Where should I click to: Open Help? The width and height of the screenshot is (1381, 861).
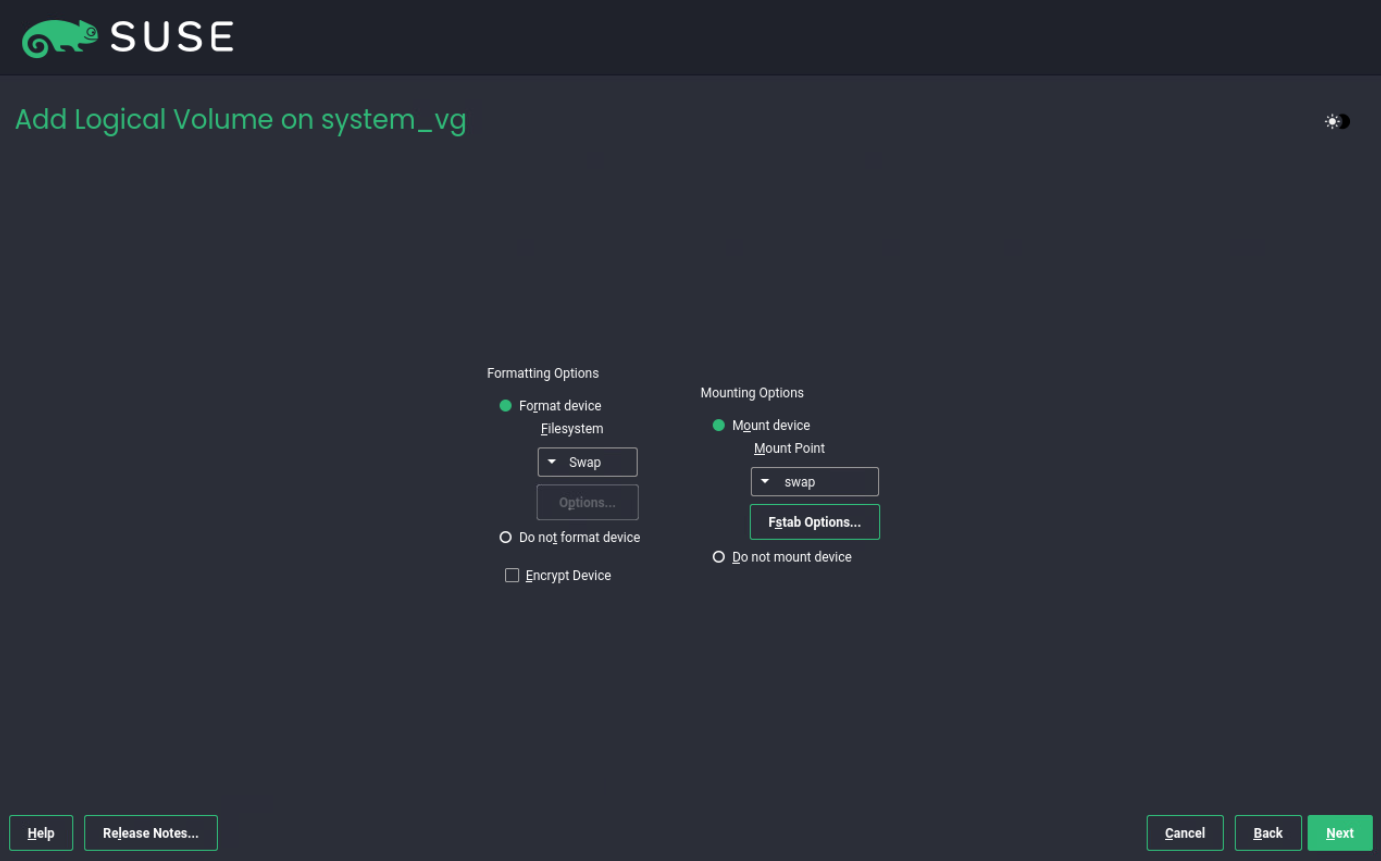point(41,833)
